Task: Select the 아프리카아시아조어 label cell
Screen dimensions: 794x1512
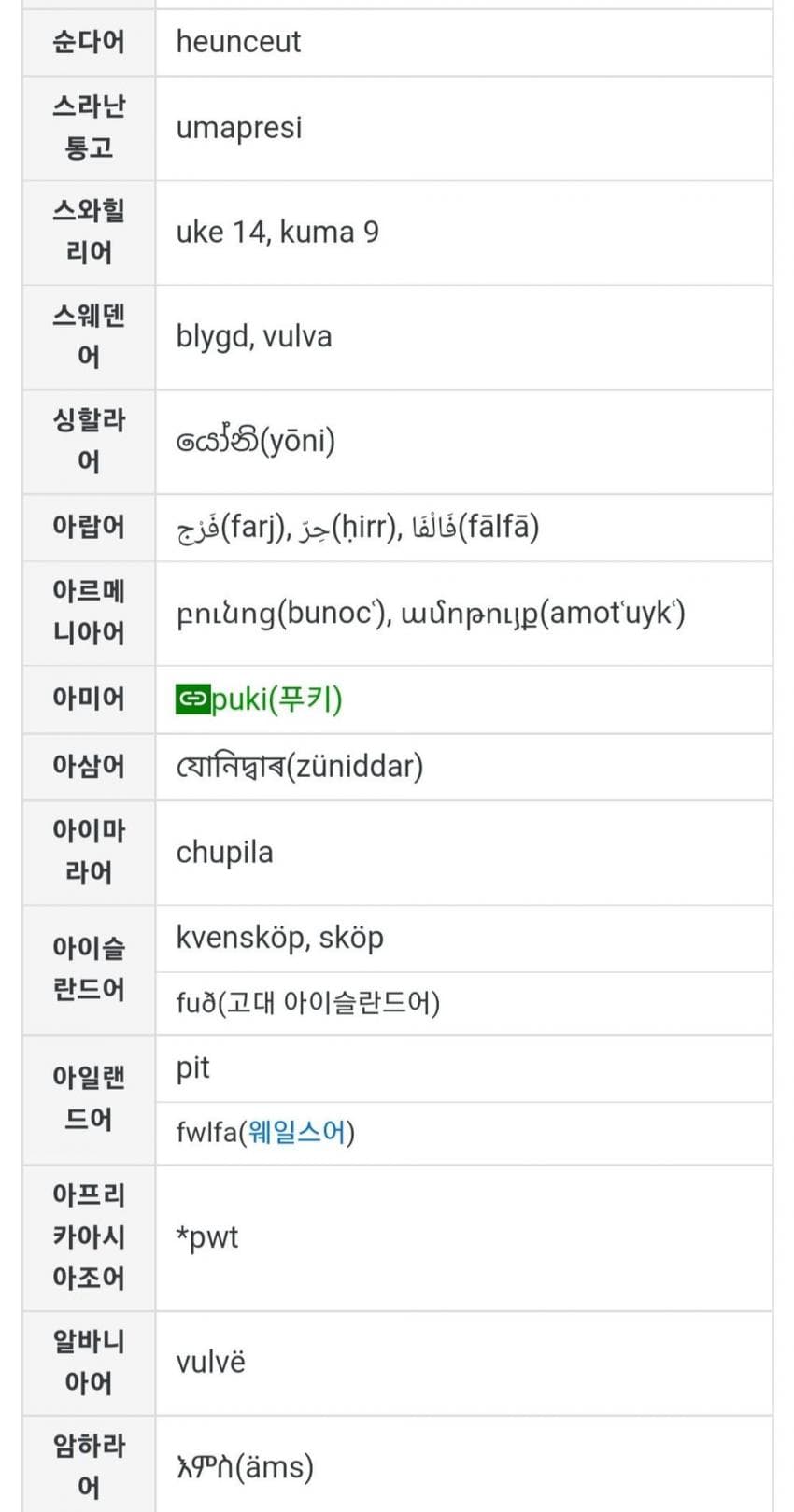Action: point(89,1236)
